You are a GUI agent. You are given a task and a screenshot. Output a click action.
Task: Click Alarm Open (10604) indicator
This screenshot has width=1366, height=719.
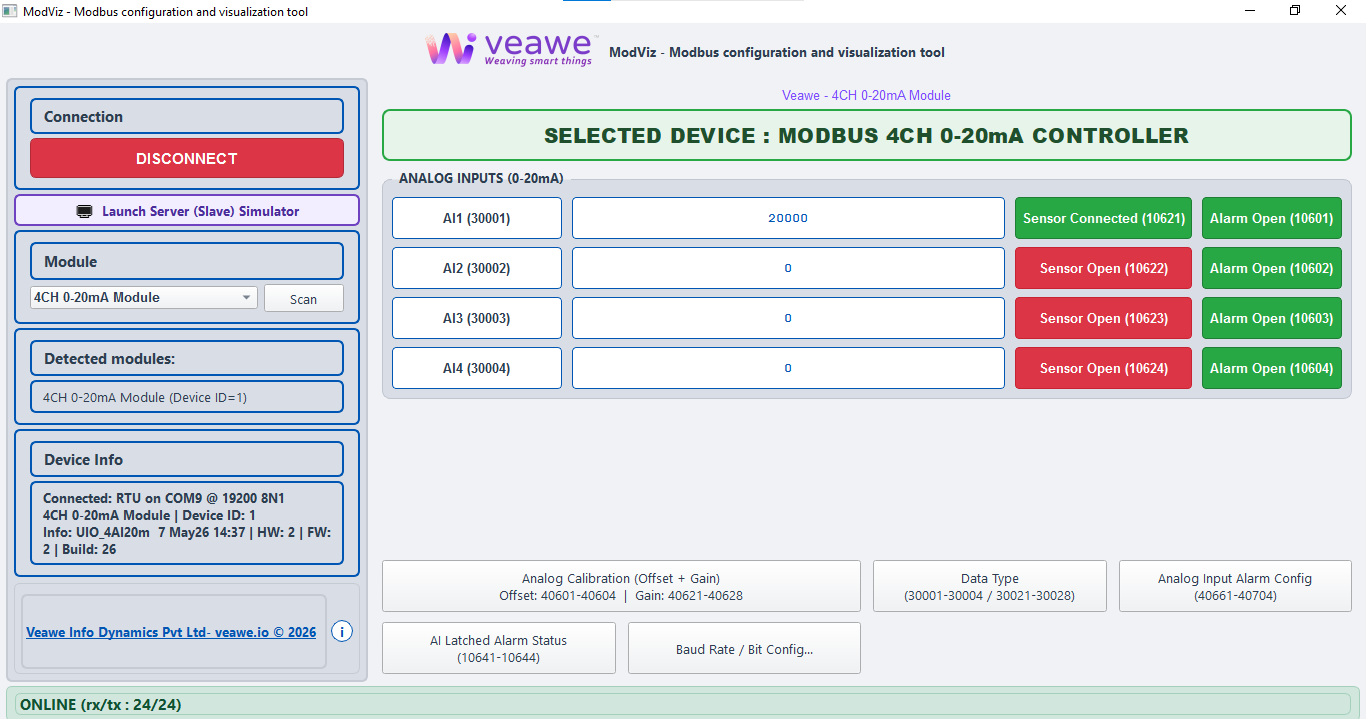point(1272,368)
